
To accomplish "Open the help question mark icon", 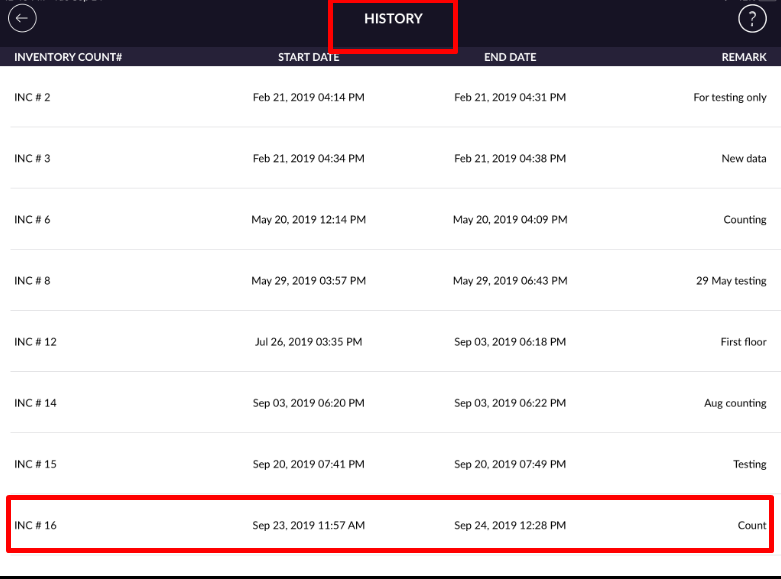I will coord(751,18).
